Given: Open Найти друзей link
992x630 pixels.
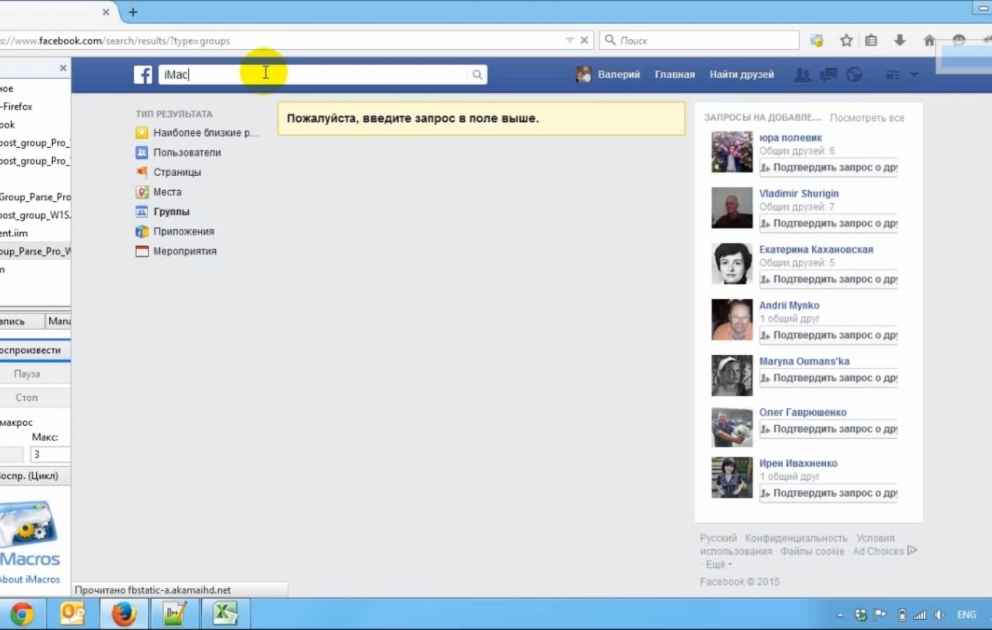Looking at the screenshot, I should coord(741,75).
